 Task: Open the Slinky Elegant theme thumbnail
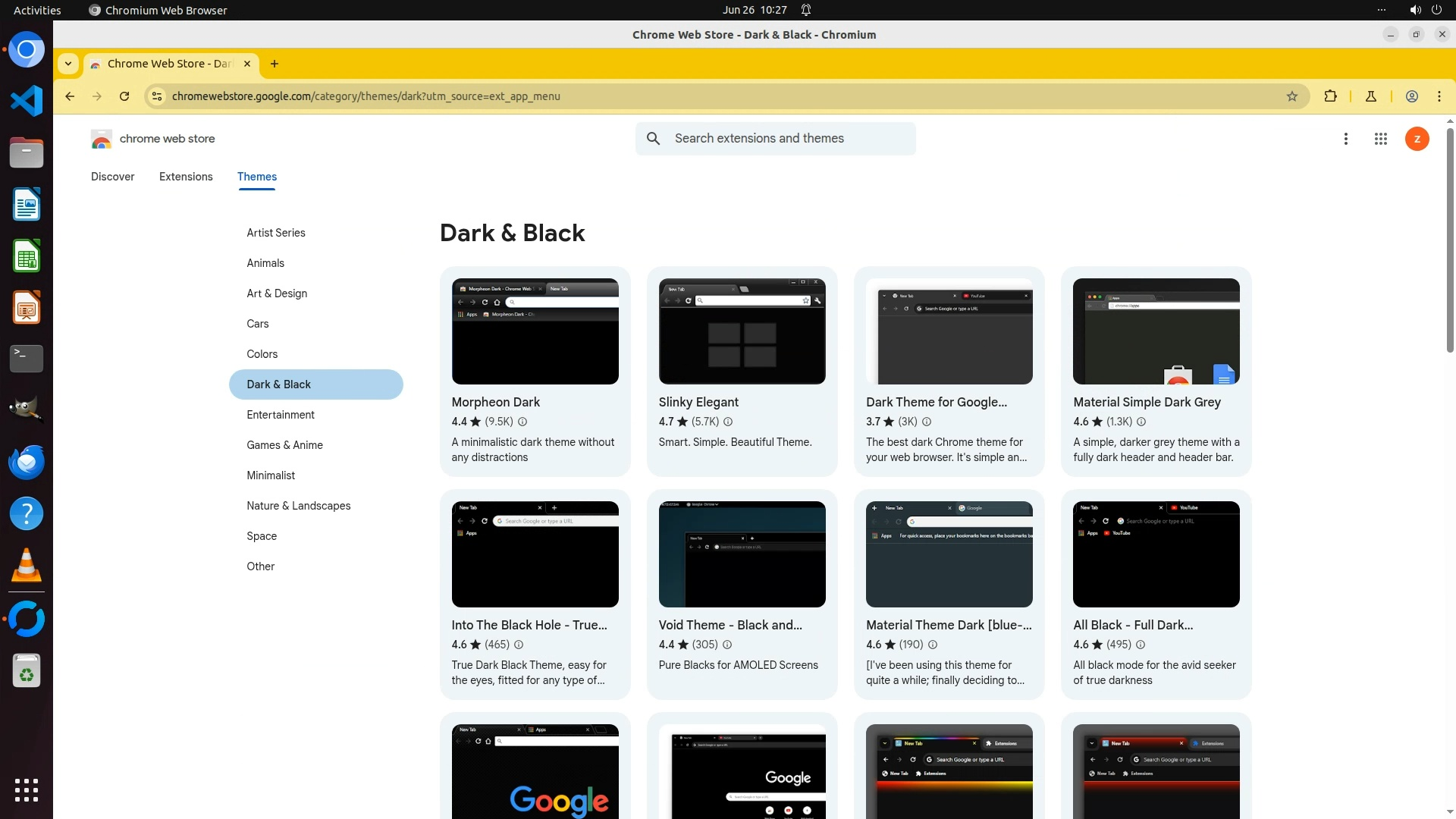742,331
